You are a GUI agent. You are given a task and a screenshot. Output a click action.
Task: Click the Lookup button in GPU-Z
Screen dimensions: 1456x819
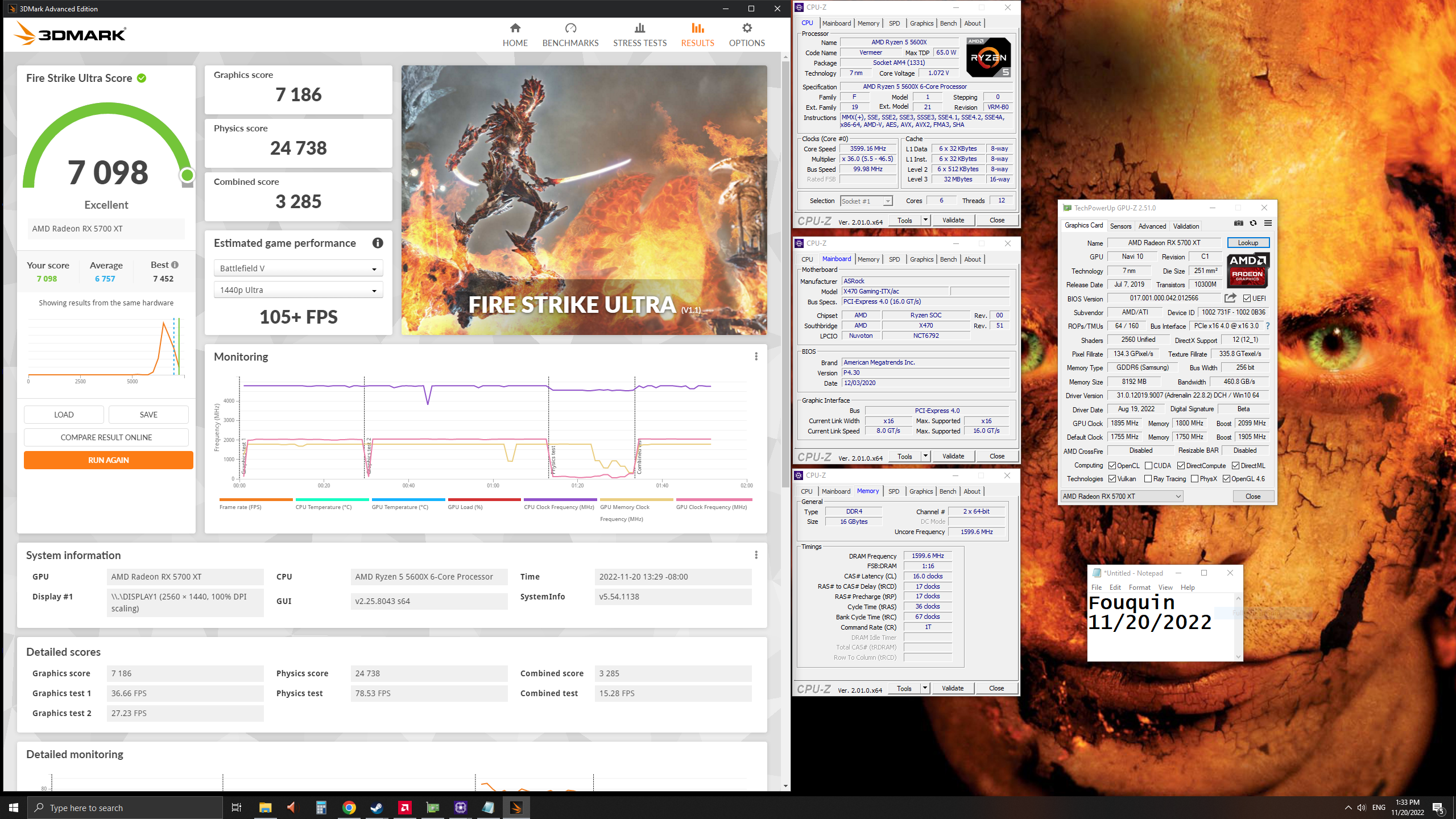tap(1248, 243)
